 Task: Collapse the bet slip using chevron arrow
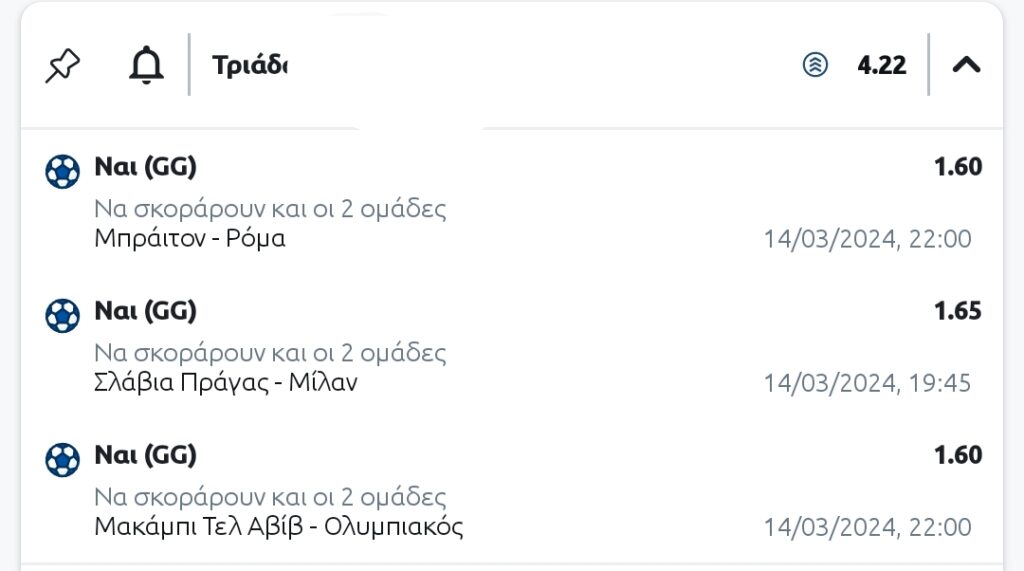coord(967,65)
